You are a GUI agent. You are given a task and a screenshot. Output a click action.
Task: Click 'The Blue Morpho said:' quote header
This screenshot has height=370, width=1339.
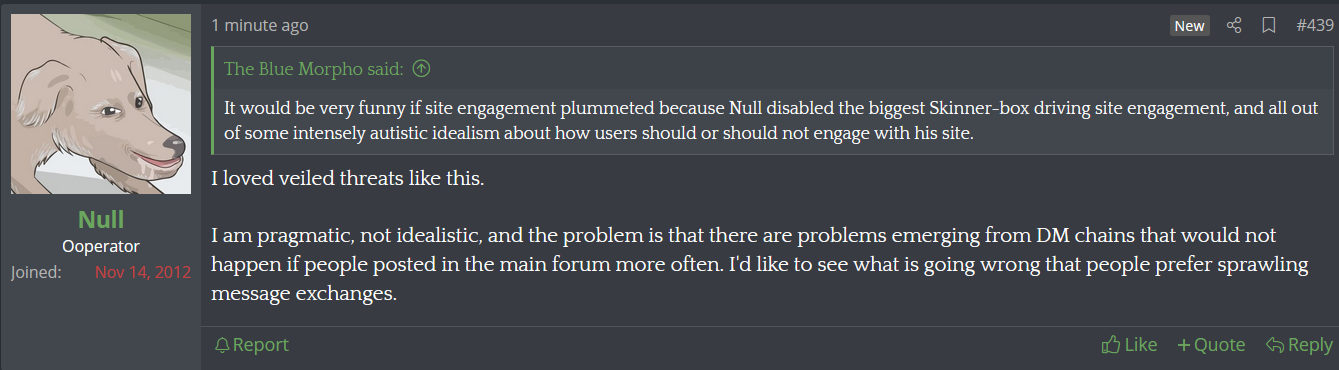pyautogui.click(x=314, y=69)
